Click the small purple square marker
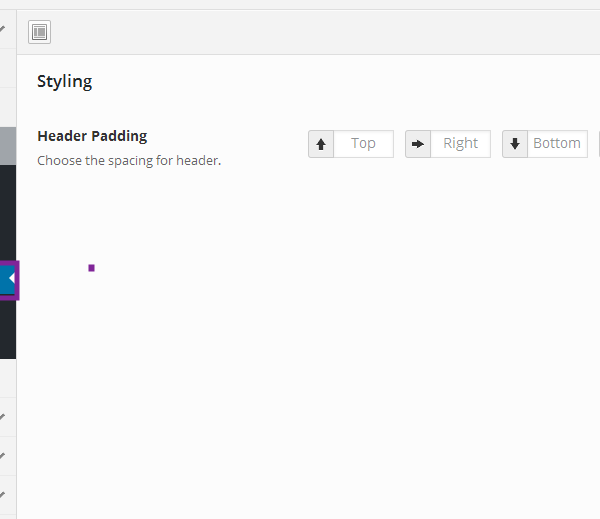600x519 pixels. point(91,268)
